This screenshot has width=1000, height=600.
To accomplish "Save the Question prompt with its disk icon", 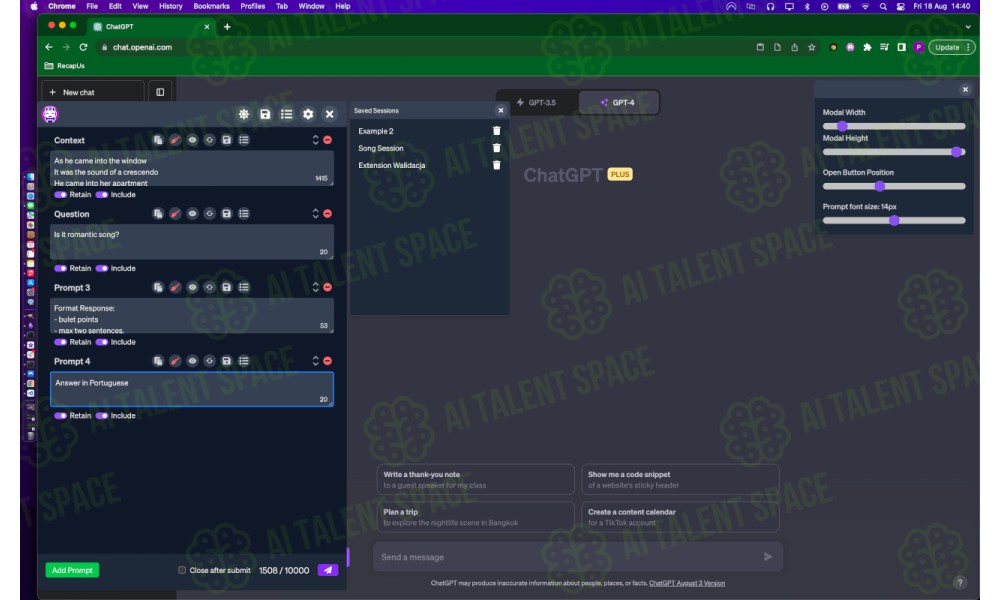I will coord(226,214).
